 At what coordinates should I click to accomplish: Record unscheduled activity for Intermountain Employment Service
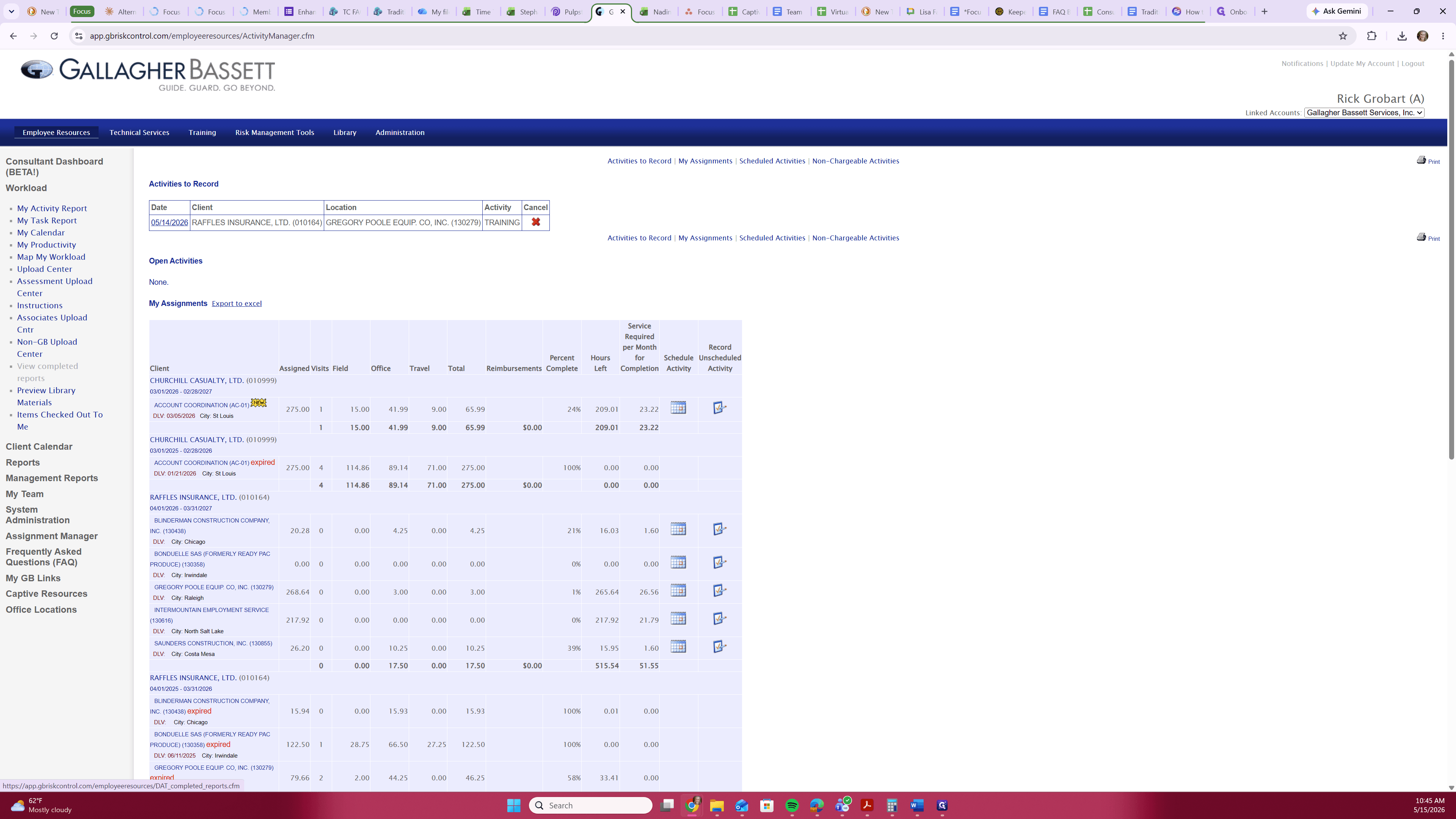pyautogui.click(x=720, y=618)
